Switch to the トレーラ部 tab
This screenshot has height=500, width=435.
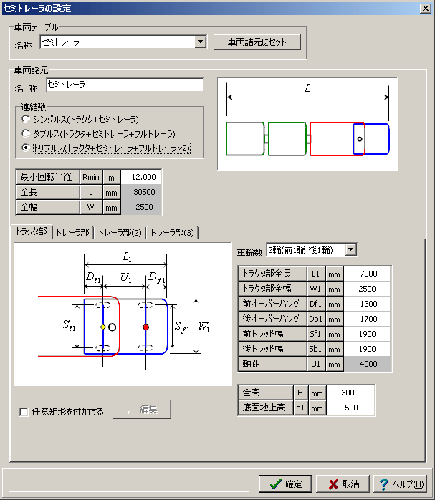coord(73,232)
